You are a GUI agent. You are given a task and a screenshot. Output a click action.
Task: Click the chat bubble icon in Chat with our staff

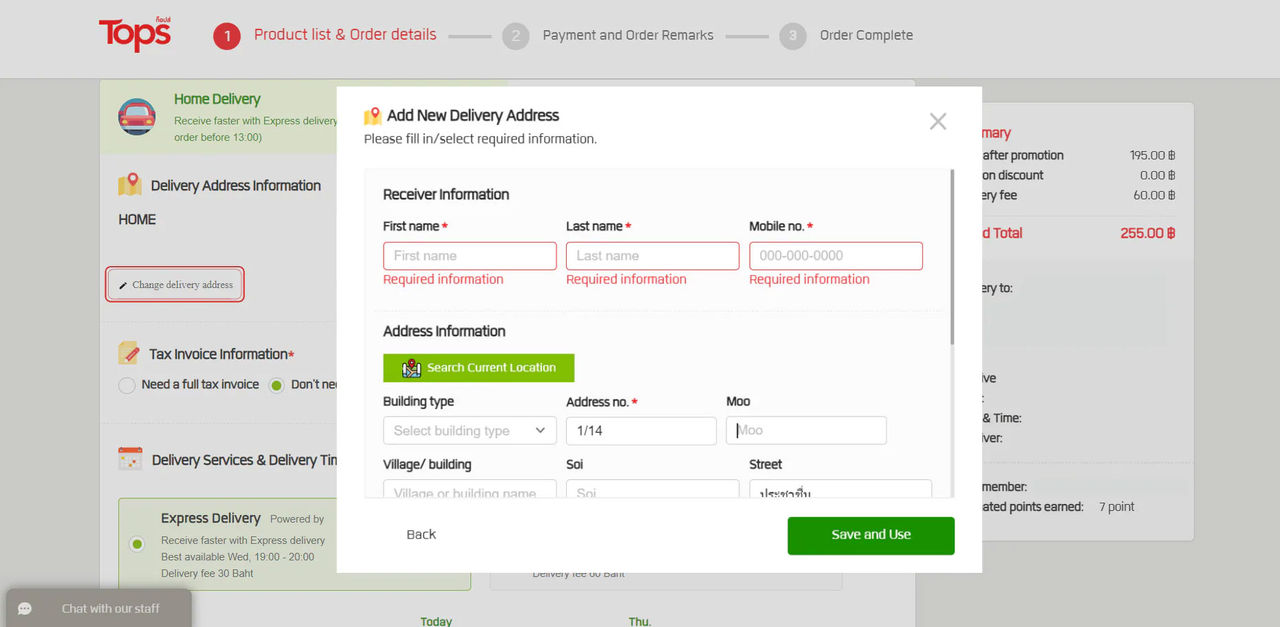[x=25, y=608]
